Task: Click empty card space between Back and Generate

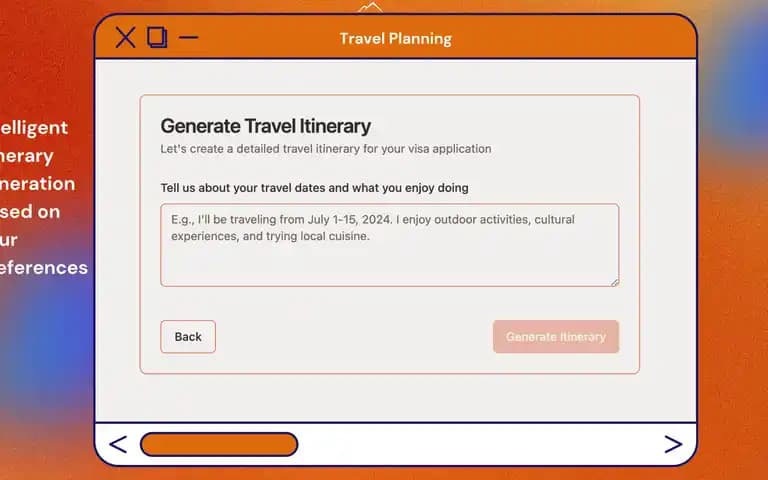Action: (x=354, y=336)
